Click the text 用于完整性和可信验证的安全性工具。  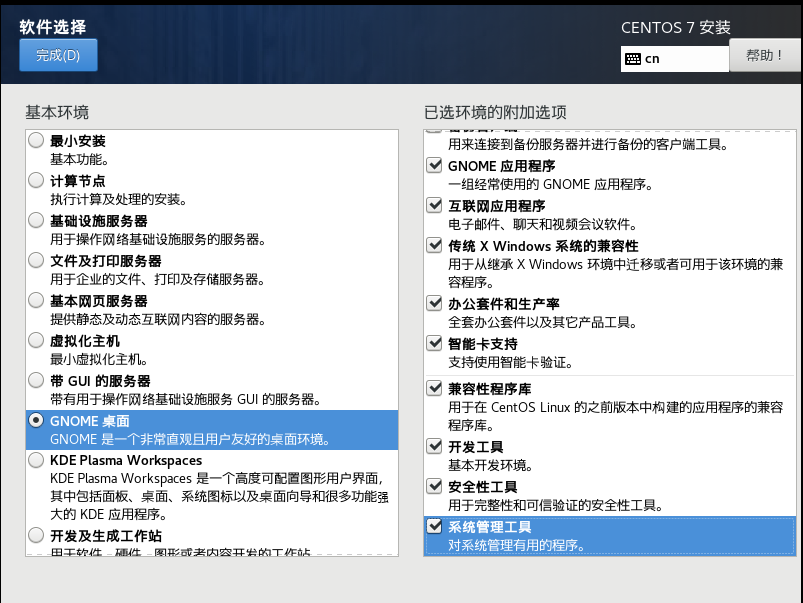coord(556,506)
